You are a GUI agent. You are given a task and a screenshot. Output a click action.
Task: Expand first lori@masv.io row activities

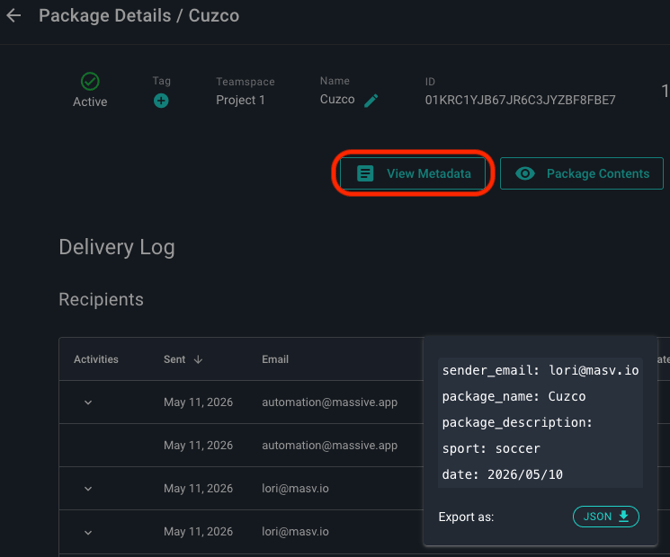88,489
